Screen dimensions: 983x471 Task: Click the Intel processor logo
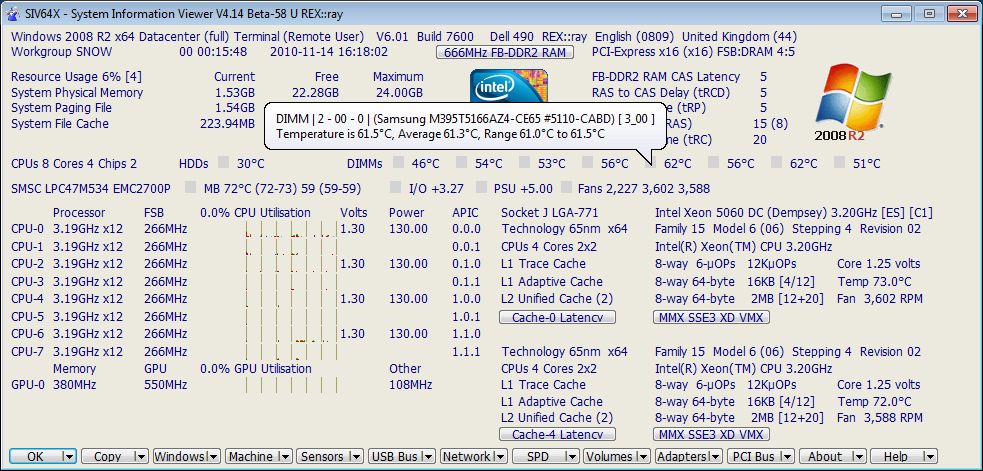pyautogui.click(x=509, y=86)
